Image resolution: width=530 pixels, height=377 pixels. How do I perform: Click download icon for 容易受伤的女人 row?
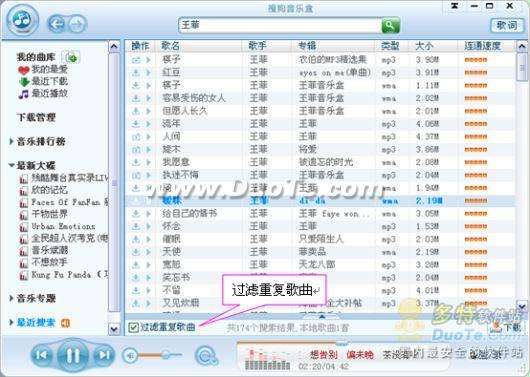[136, 98]
